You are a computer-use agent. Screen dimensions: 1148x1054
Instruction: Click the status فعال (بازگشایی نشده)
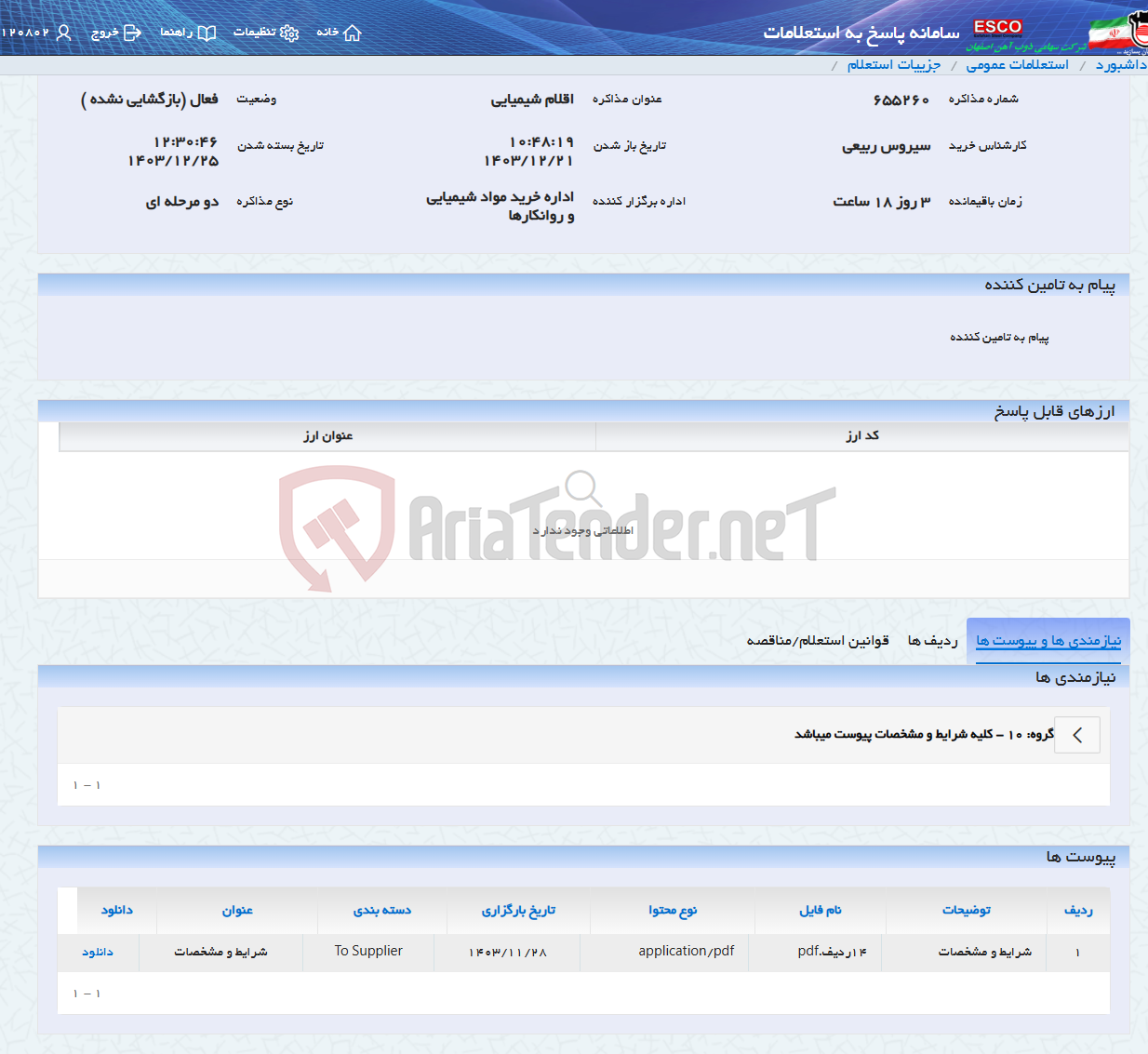point(149,100)
